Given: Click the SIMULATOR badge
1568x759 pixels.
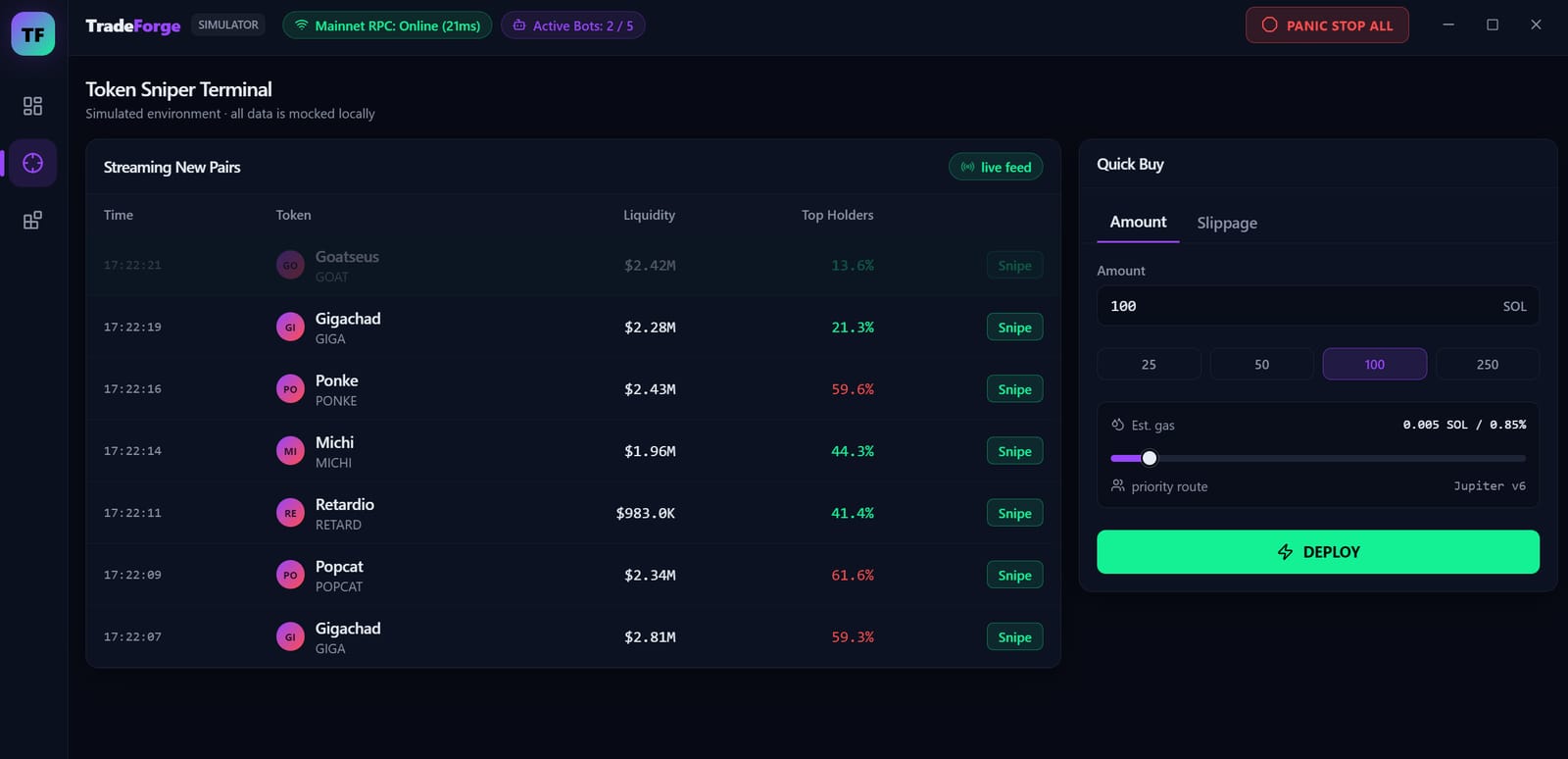Looking at the screenshot, I should click(x=228, y=25).
